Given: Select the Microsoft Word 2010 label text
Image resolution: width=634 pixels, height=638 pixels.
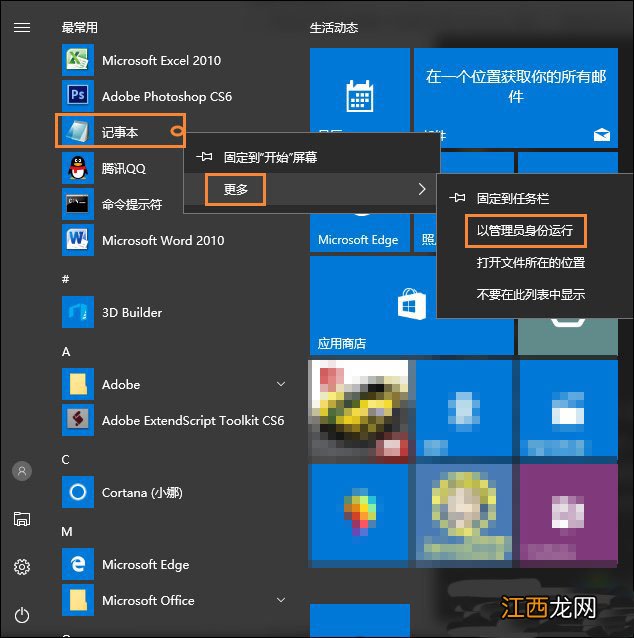Looking at the screenshot, I should point(163,240).
